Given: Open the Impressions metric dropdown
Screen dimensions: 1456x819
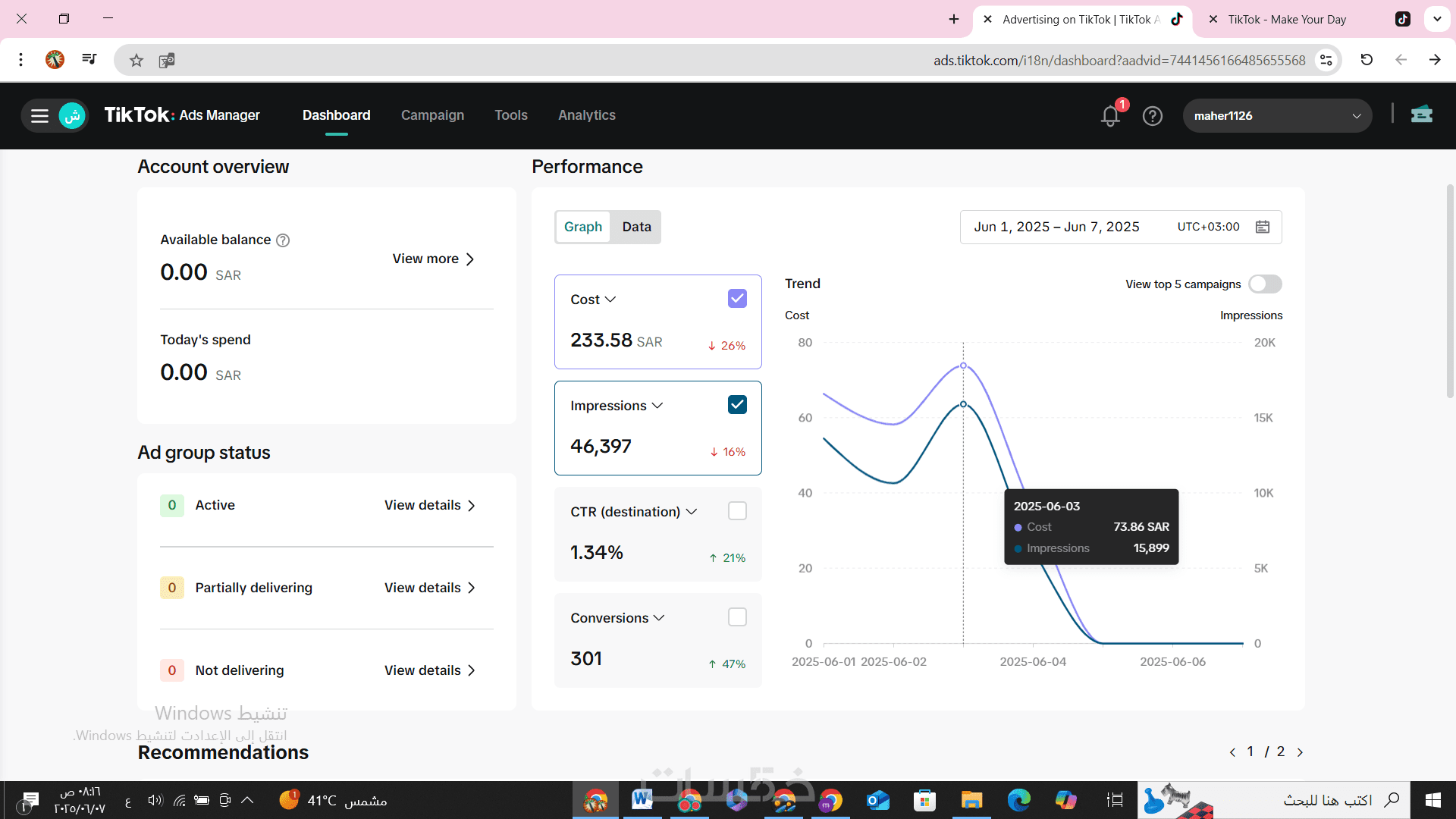Looking at the screenshot, I should tap(657, 406).
